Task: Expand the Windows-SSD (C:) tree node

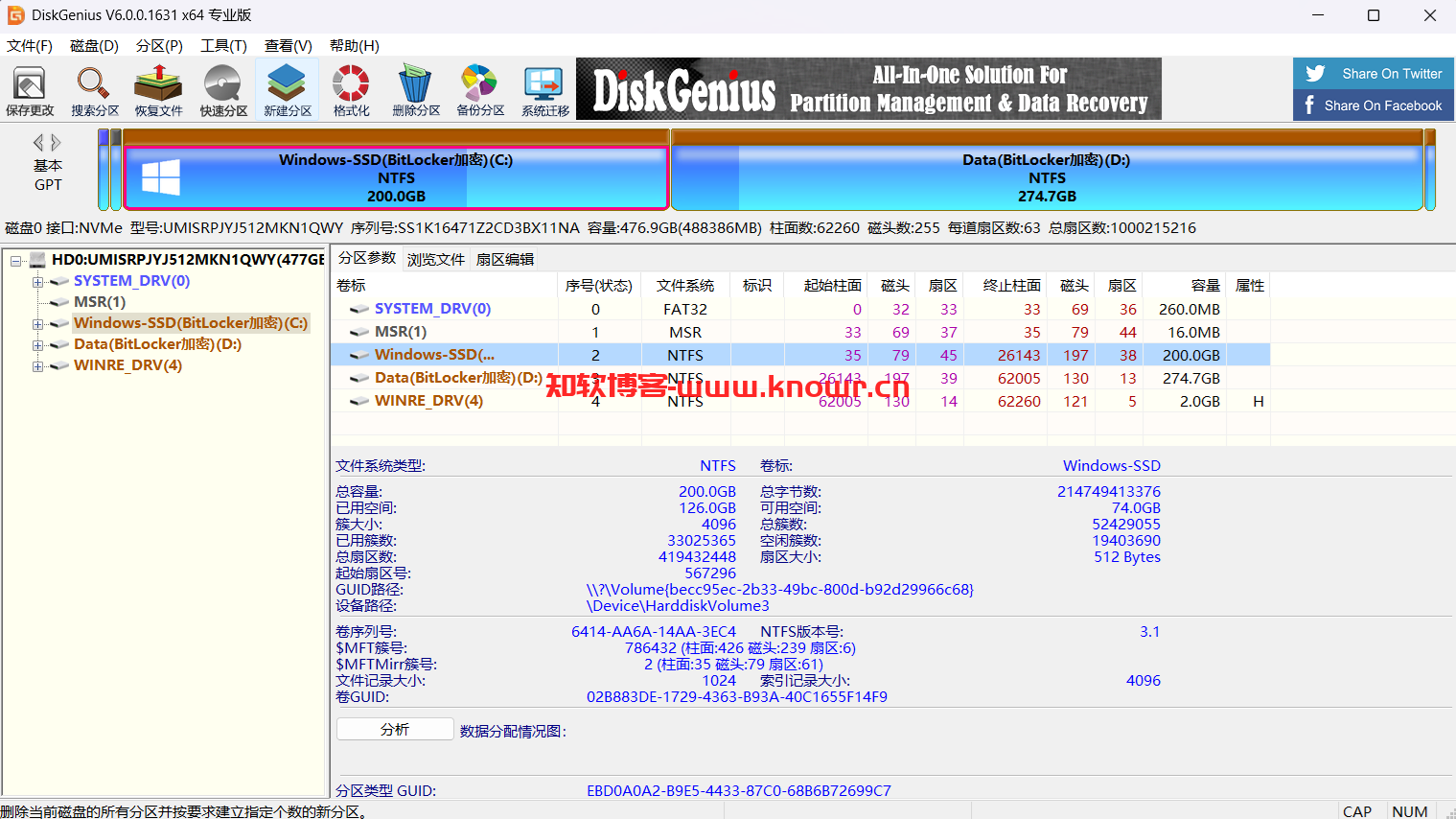Action: (x=37, y=323)
